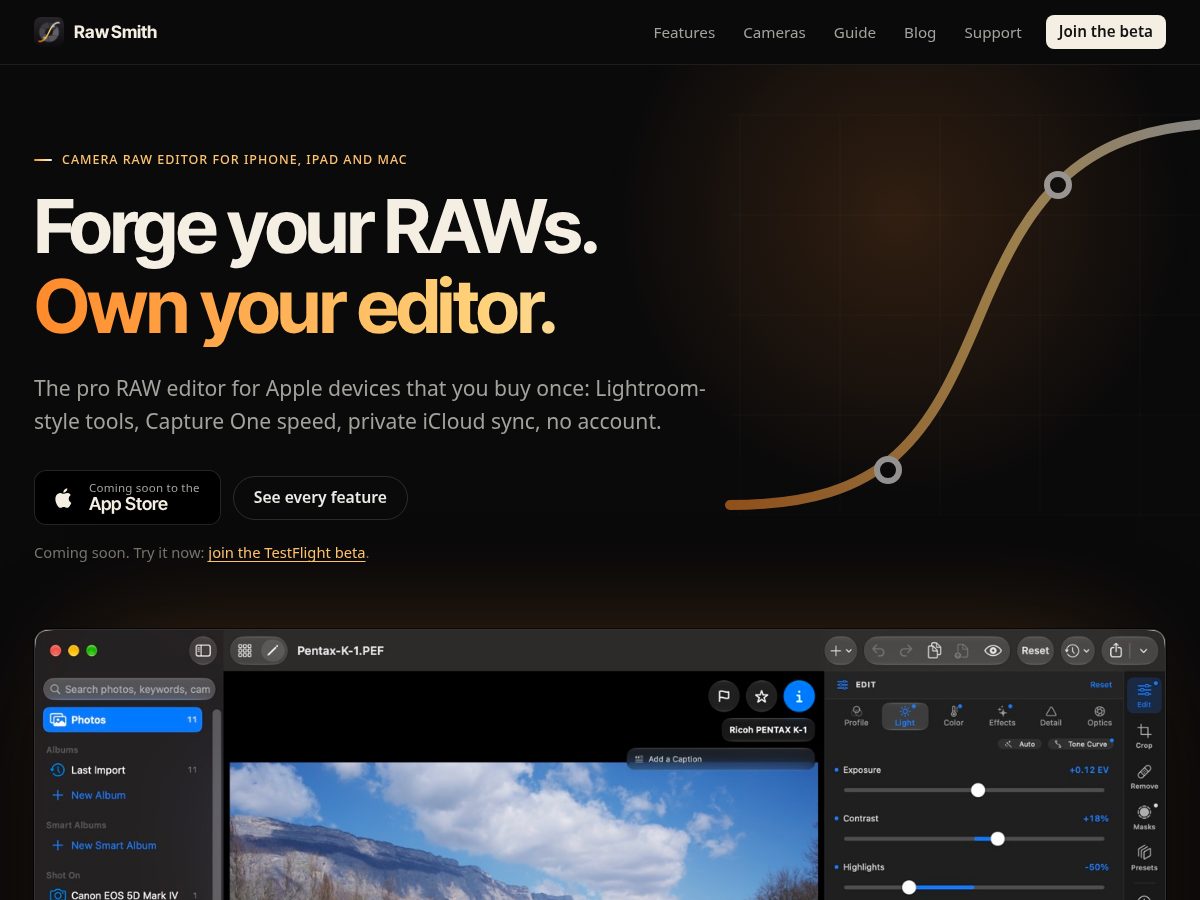Select the Light adjustment tab
Image resolution: width=1200 pixels, height=900 pixels.
point(905,716)
